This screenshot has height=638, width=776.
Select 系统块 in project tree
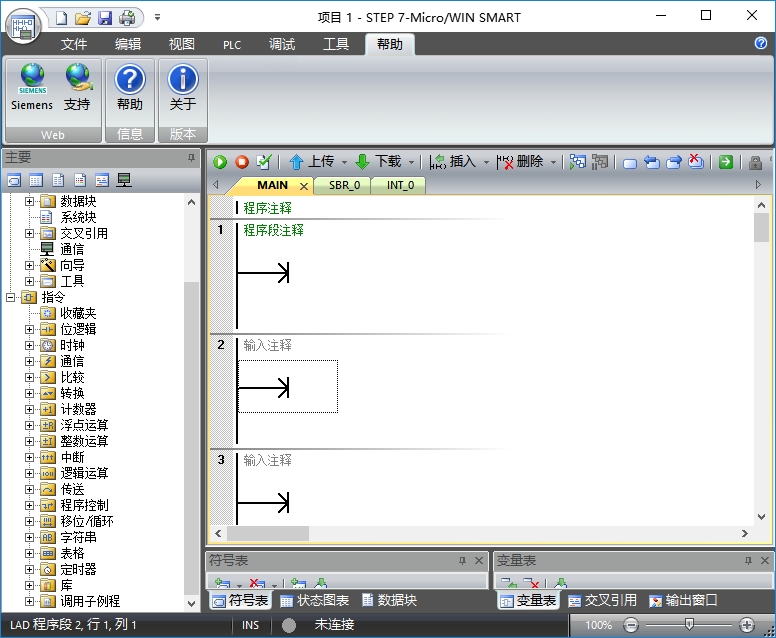[78, 217]
